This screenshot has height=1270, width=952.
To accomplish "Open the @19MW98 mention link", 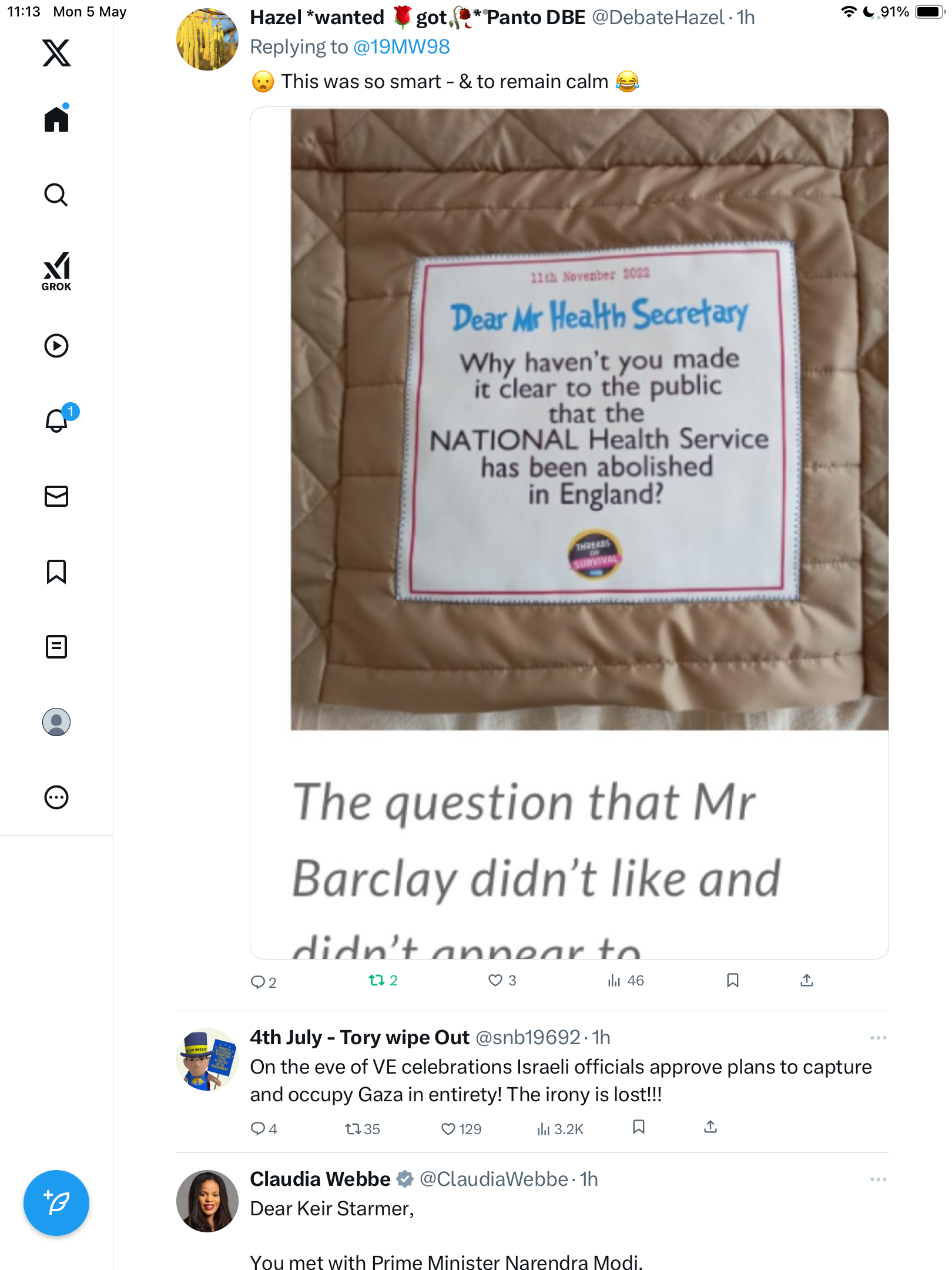I will pos(402,47).
